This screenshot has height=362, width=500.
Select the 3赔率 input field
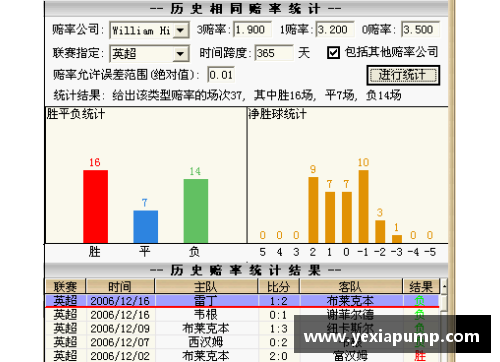252,30
